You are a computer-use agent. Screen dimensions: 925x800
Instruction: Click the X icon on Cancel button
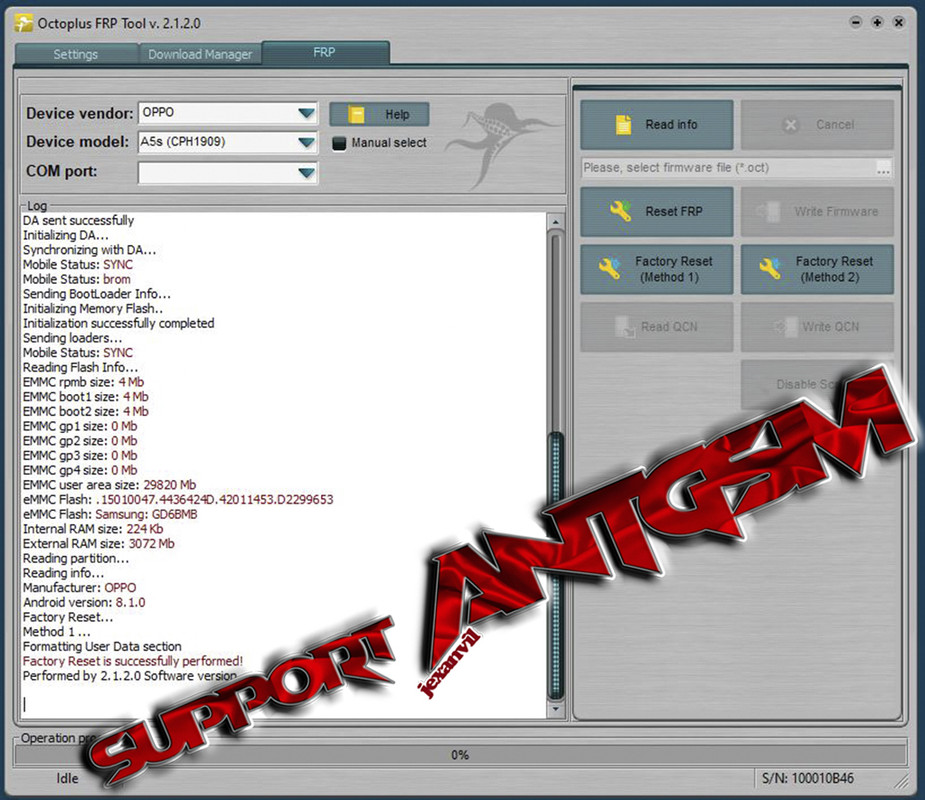(790, 124)
